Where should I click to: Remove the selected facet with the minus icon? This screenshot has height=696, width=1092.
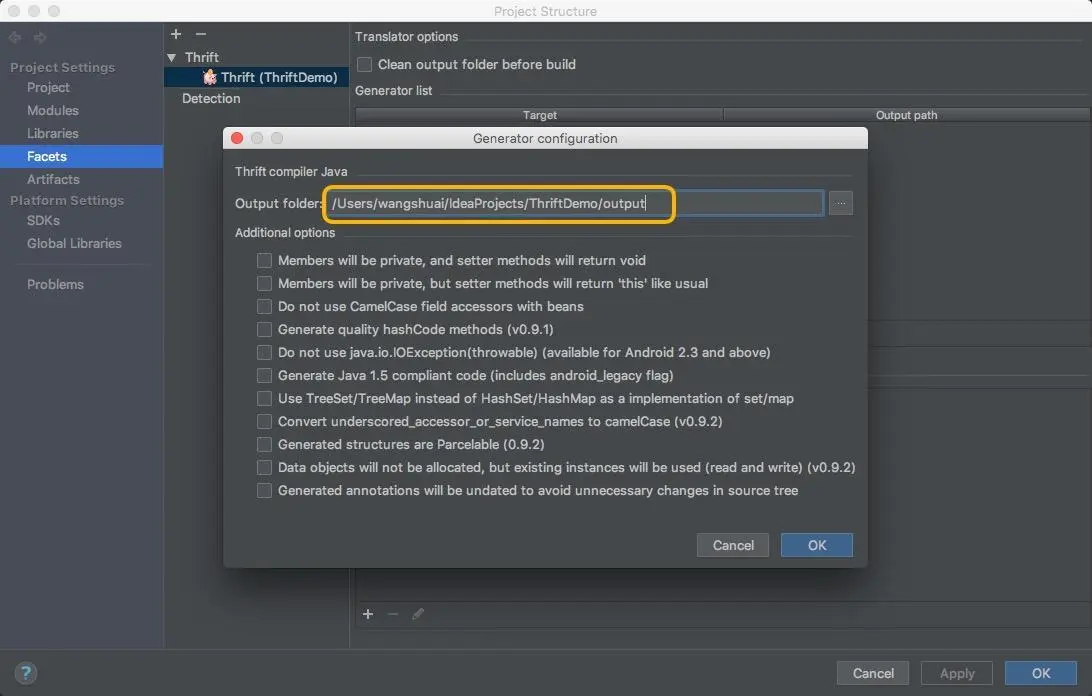click(x=201, y=34)
